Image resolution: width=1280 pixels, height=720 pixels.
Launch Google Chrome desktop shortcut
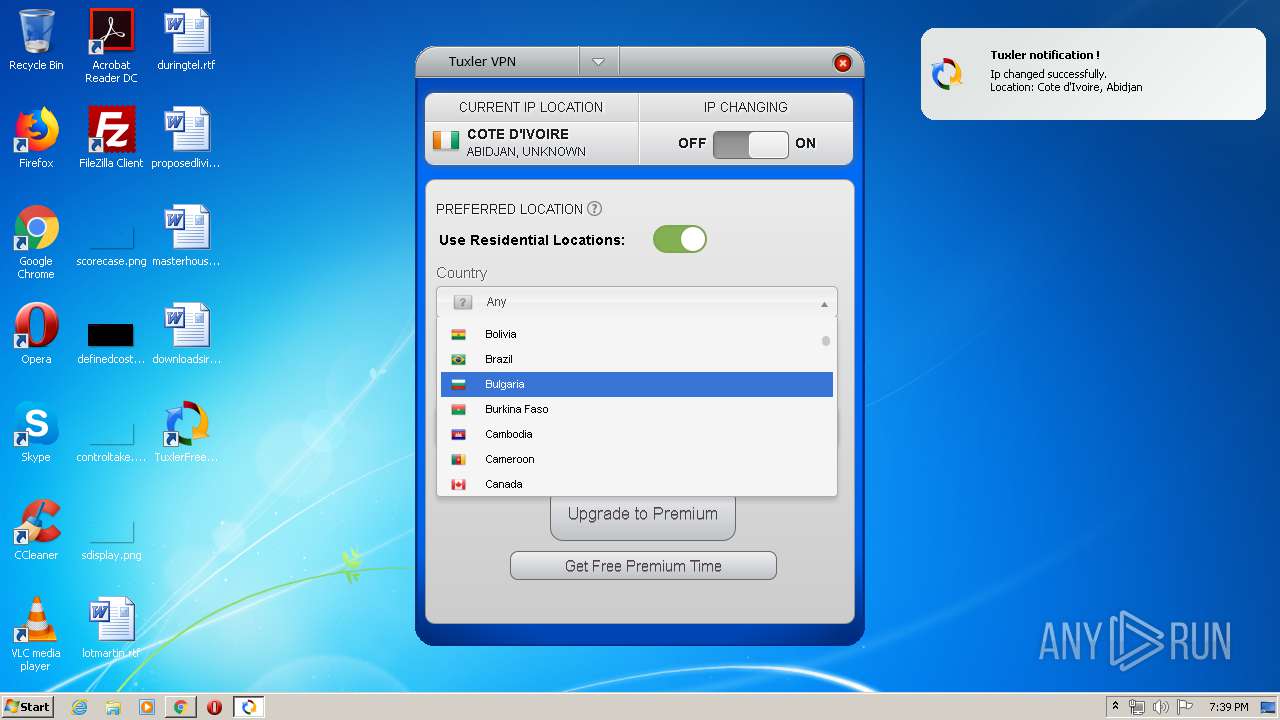point(36,242)
